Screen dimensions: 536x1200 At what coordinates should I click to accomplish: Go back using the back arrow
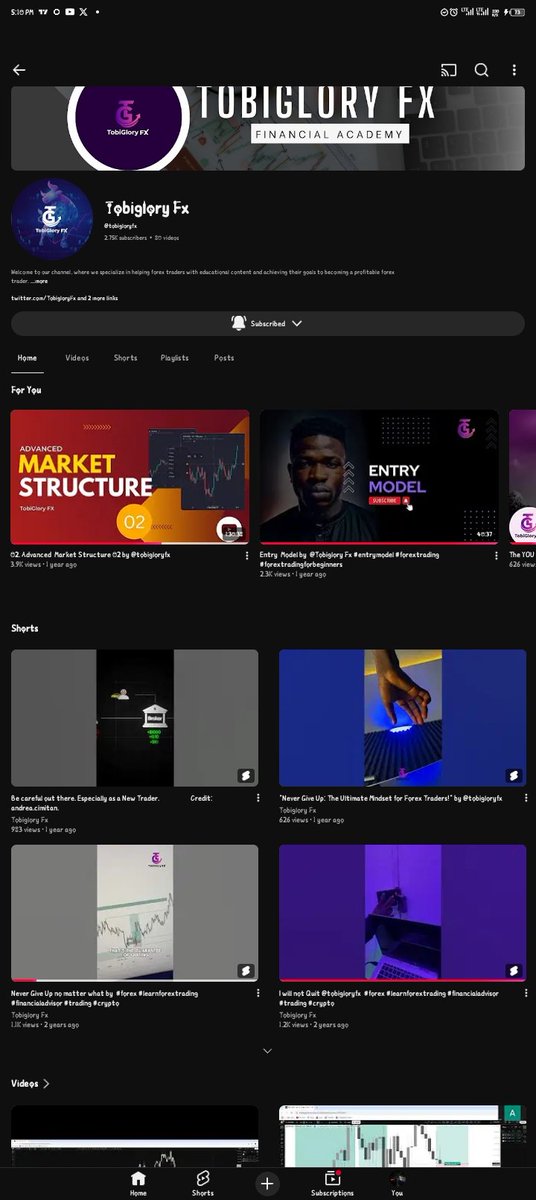(19, 70)
